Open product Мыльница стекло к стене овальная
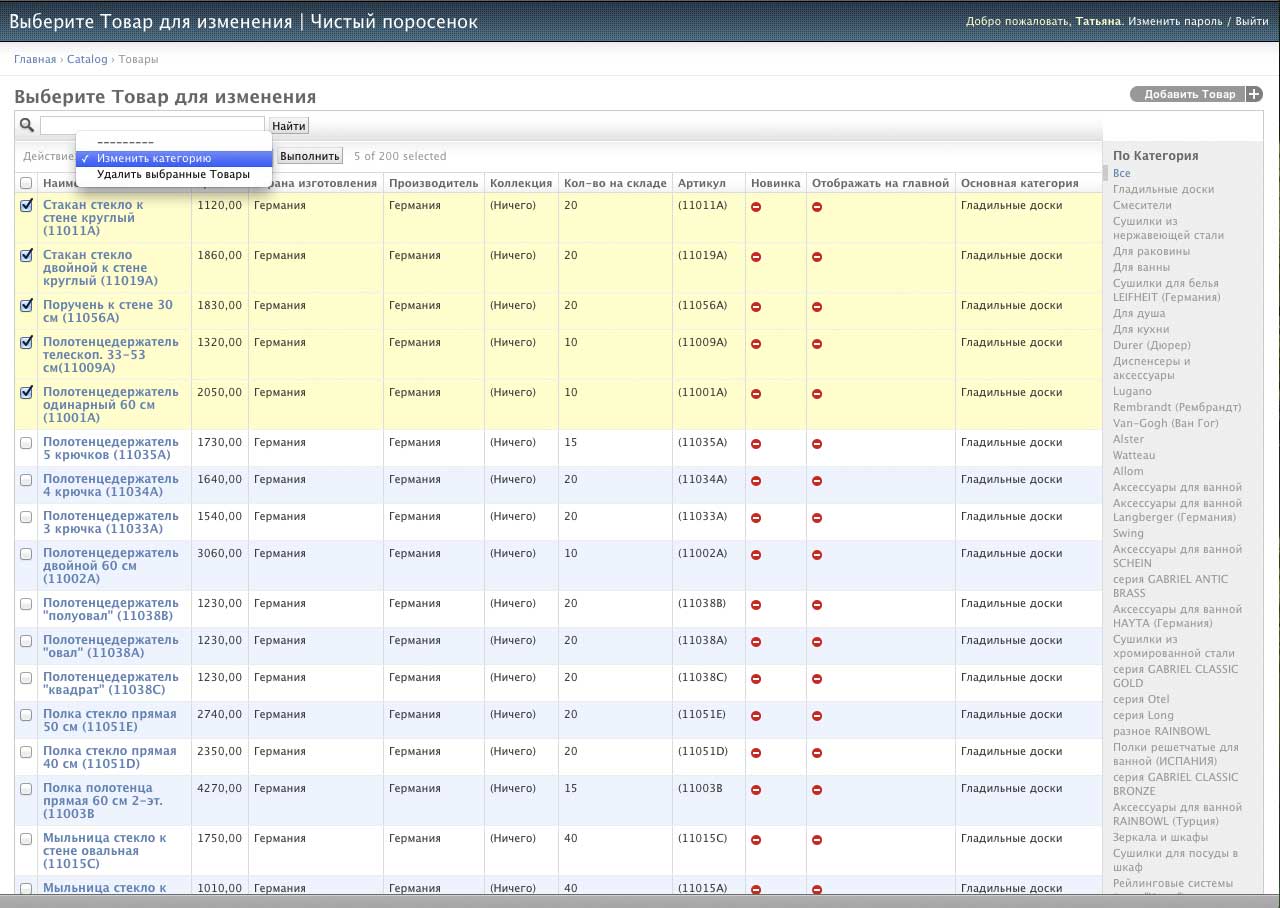This screenshot has width=1280, height=908. pos(105,851)
